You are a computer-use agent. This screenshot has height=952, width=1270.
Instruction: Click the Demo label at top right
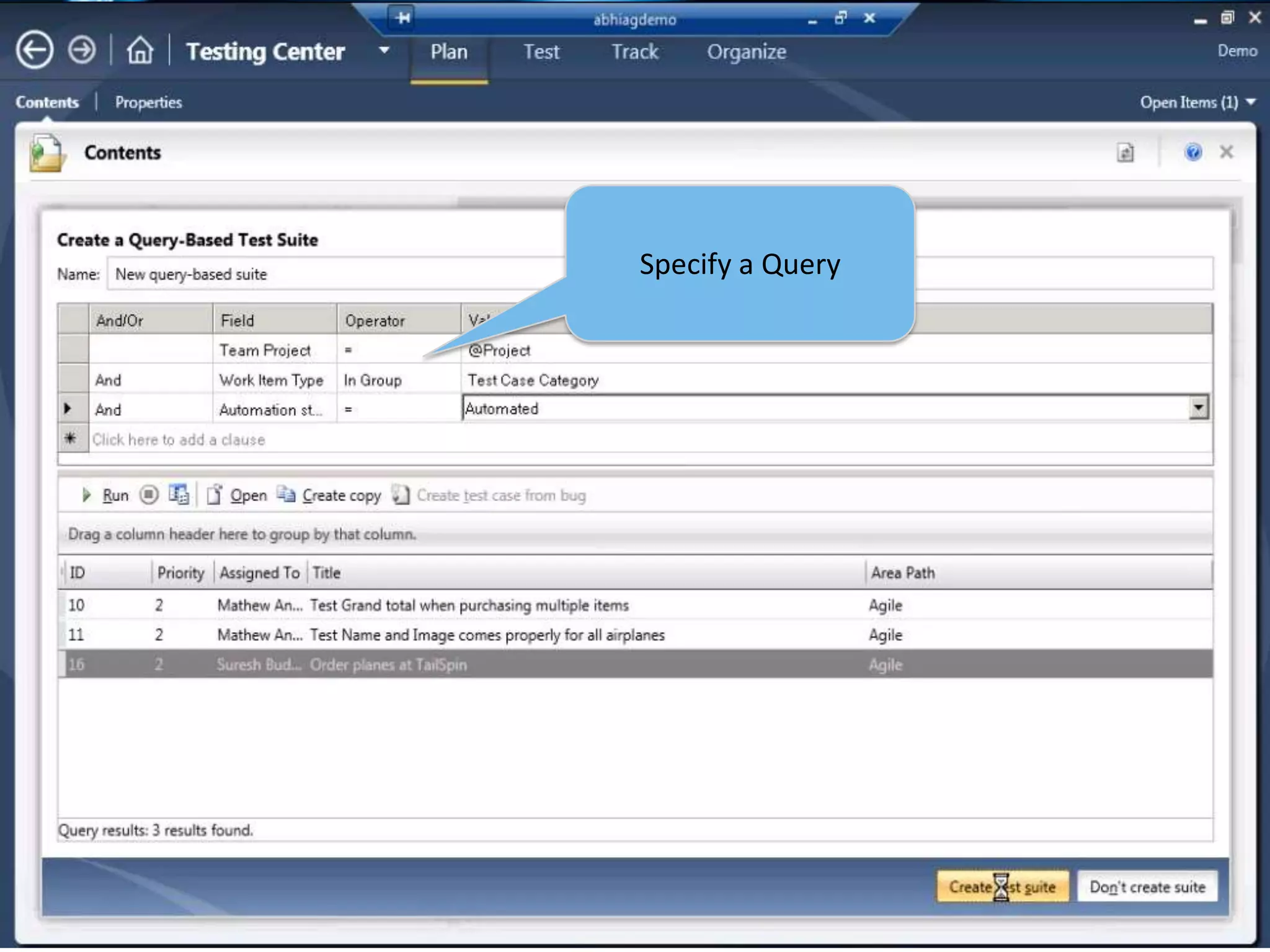point(1237,51)
